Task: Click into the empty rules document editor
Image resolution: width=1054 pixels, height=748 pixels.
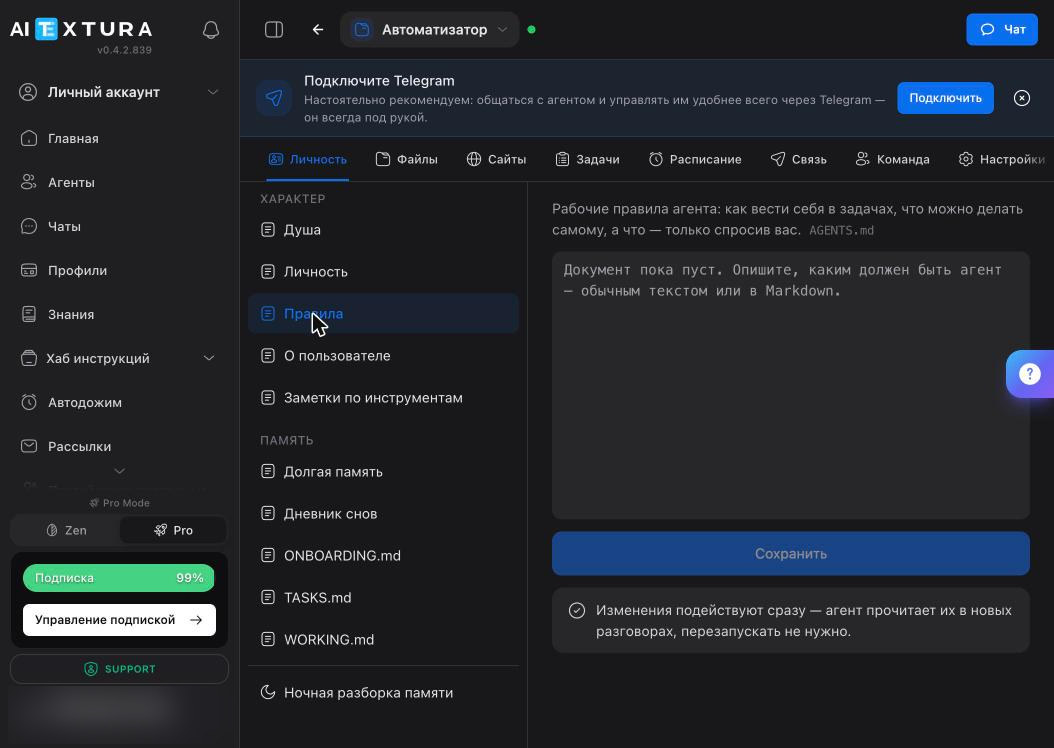Action: pos(790,385)
